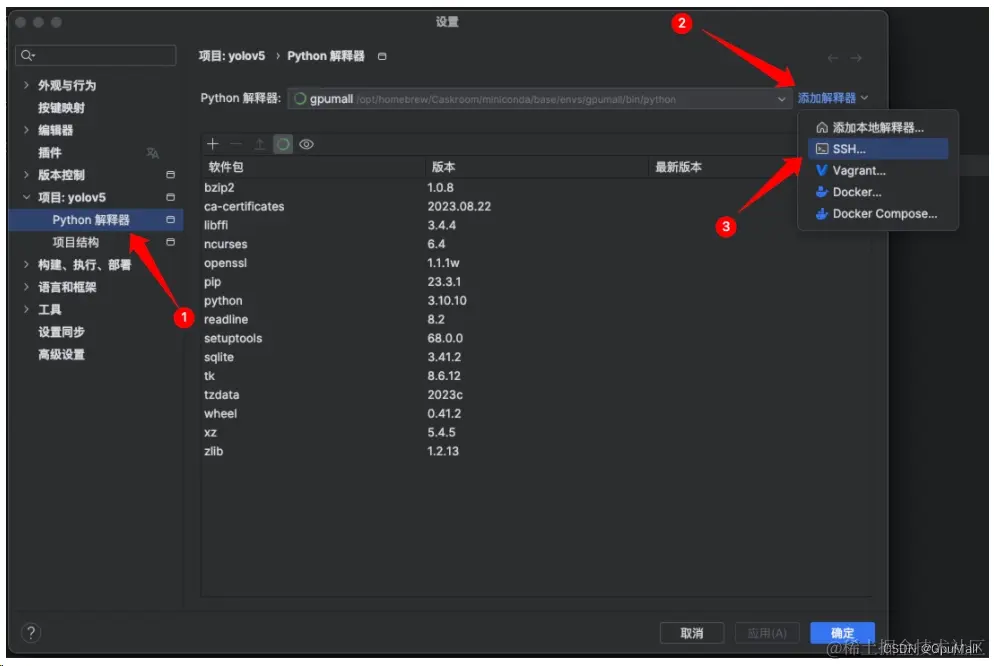This screenshot has height=666, width=994.
Task: Select the setuptools package row
Action: [536, 338]
